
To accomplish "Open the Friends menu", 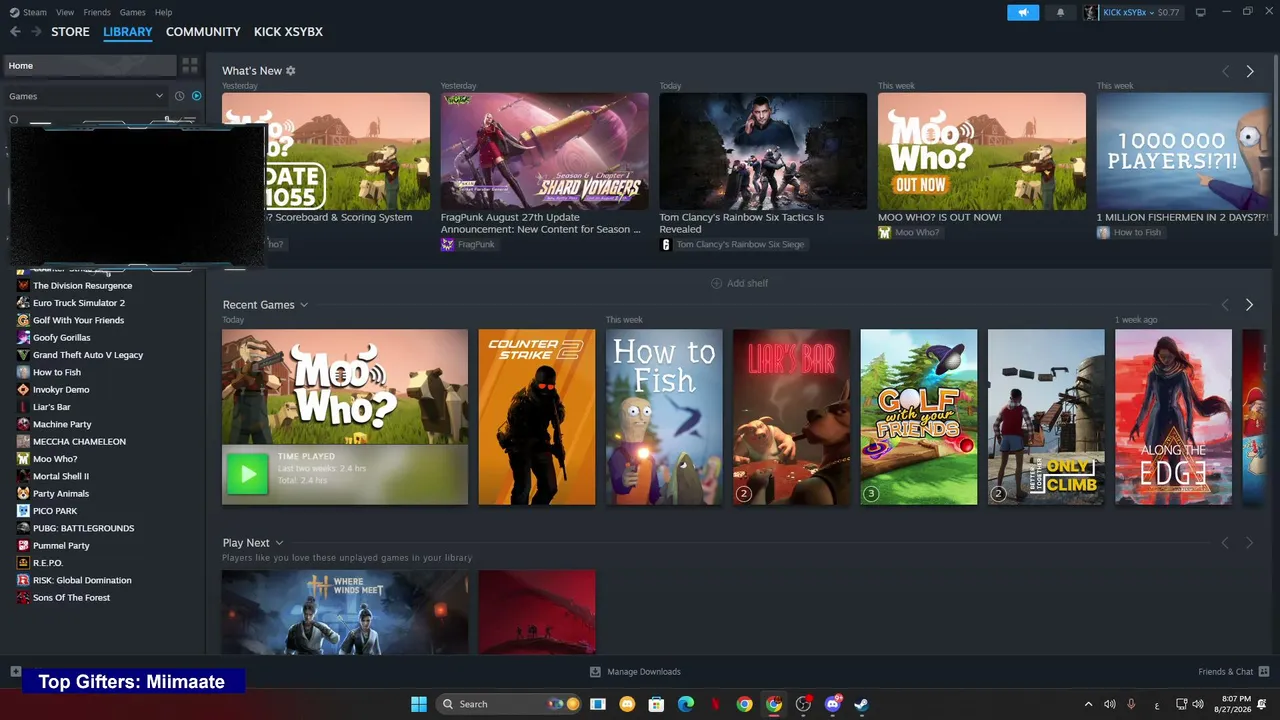I will point(97,12).
